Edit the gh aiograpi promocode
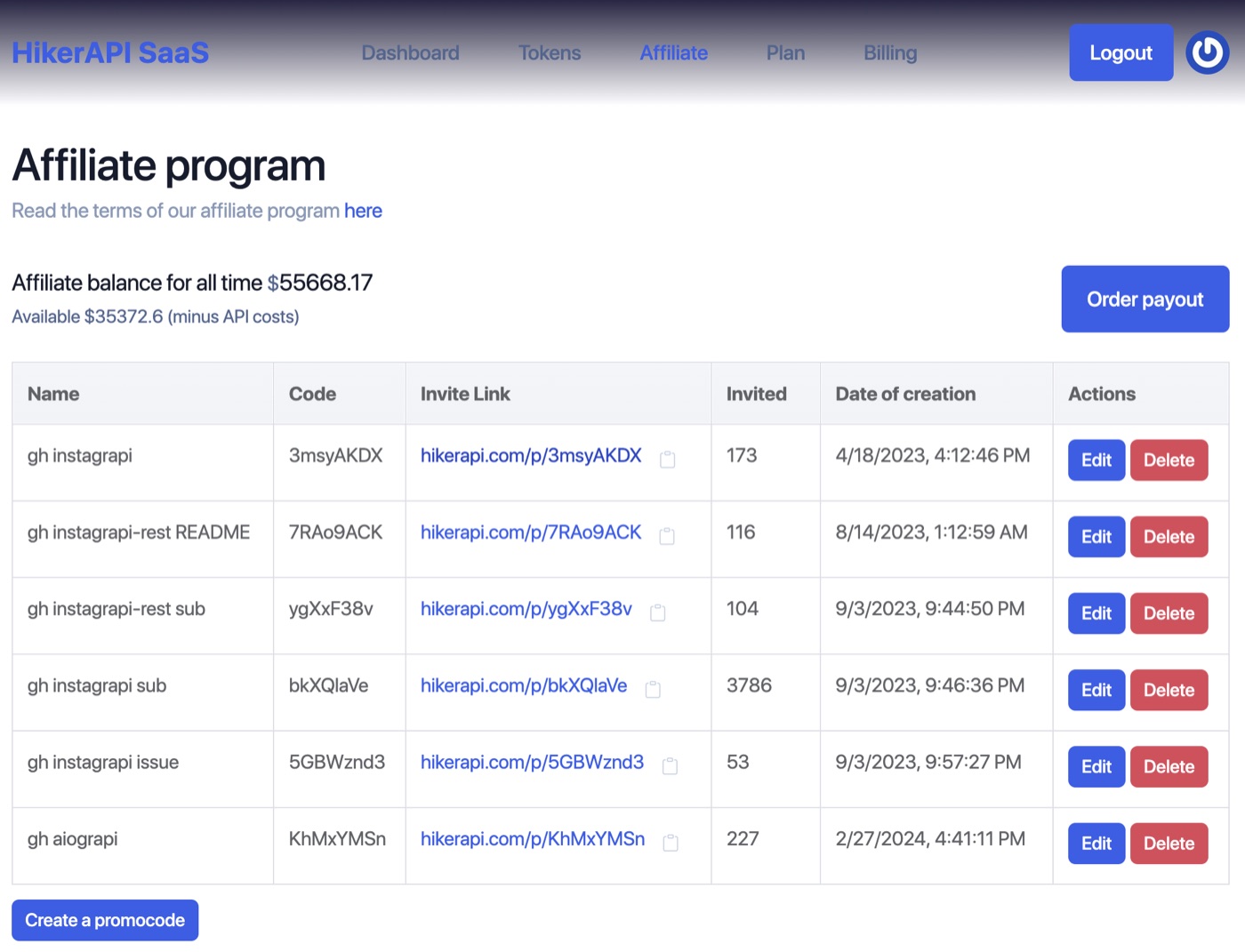 point(1096,843)
